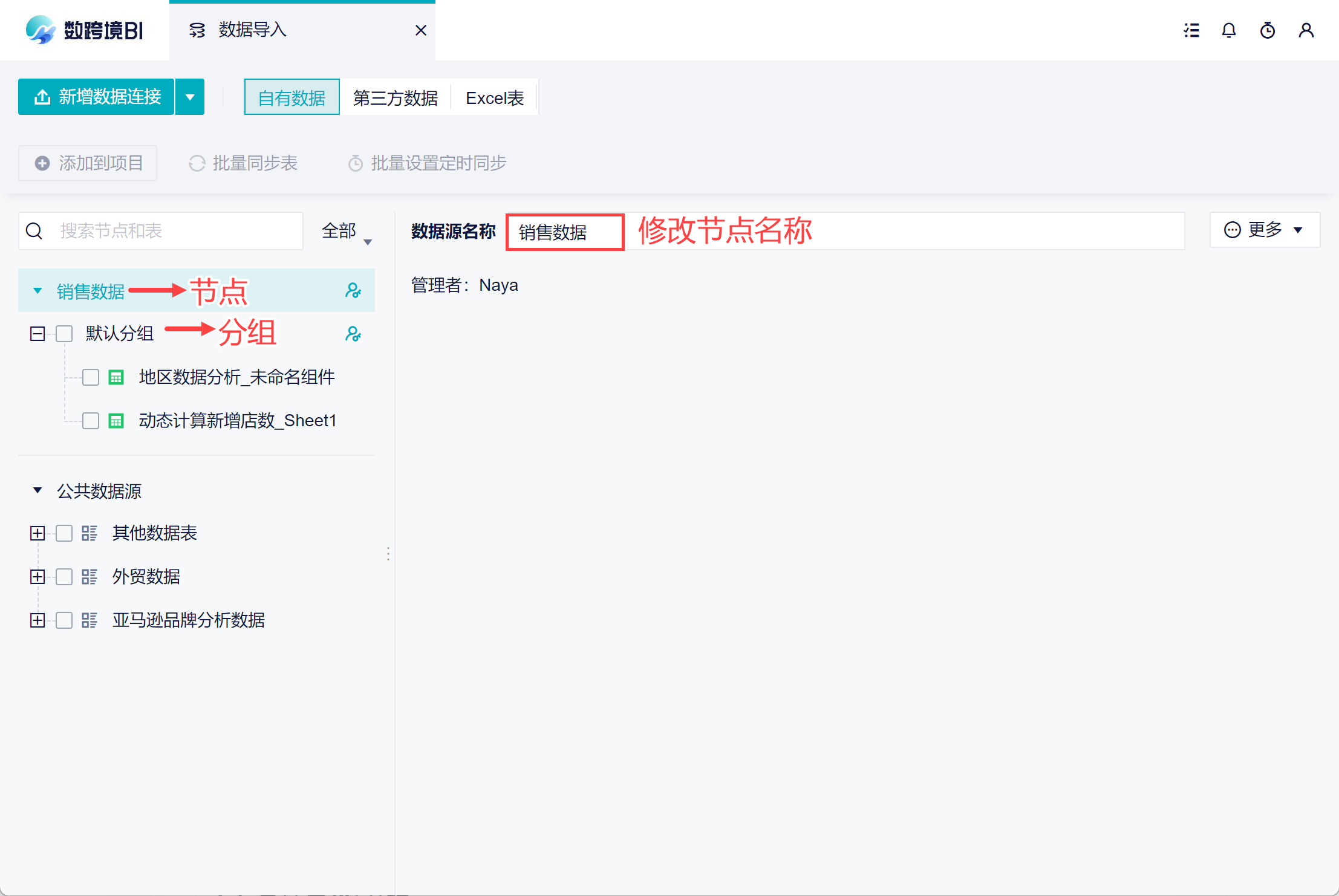Image resolution: width=1339 pixels, height=896 pixels.
Task: Click the panel resize handle dots
Action: (388, 554)
